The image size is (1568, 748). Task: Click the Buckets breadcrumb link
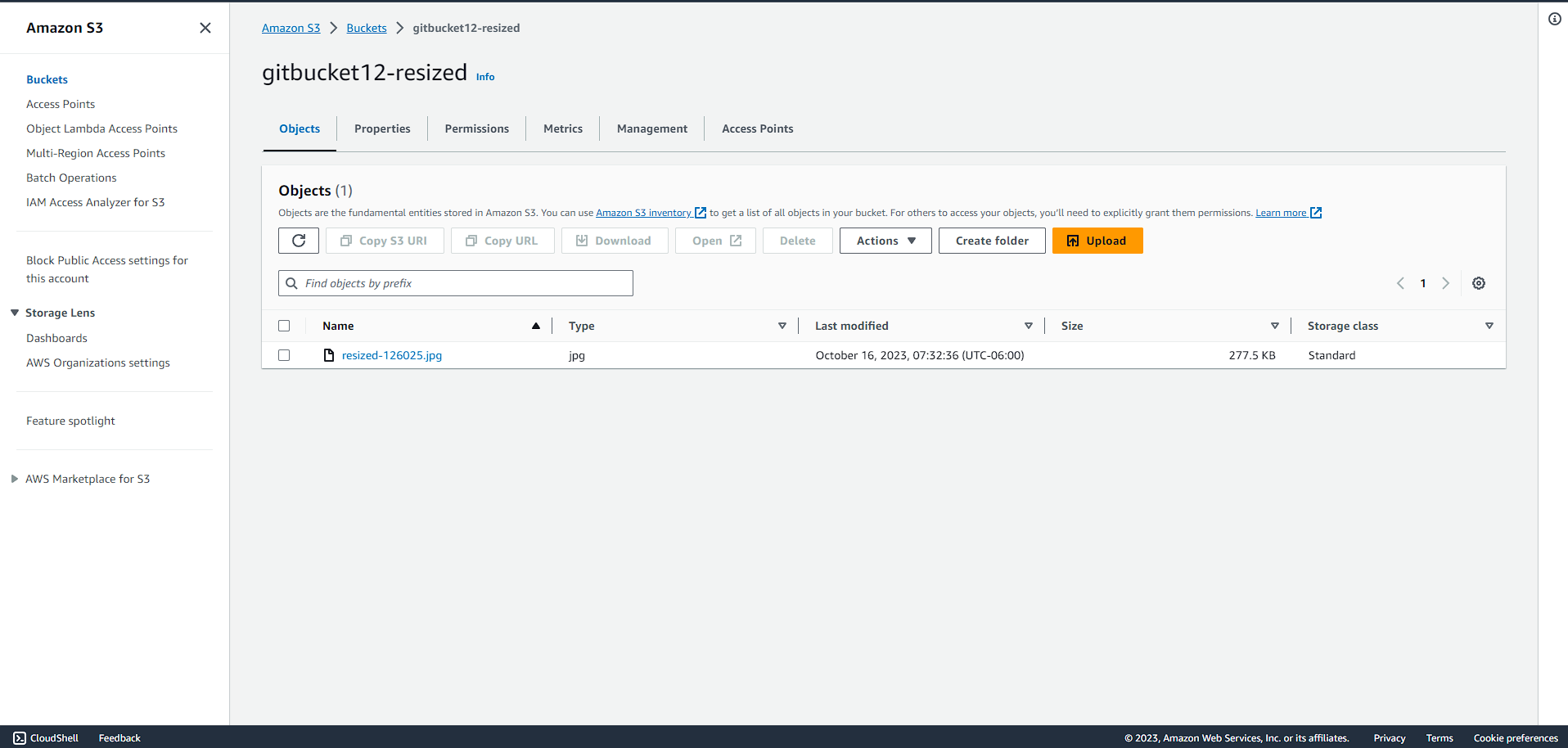pos(367,28)
